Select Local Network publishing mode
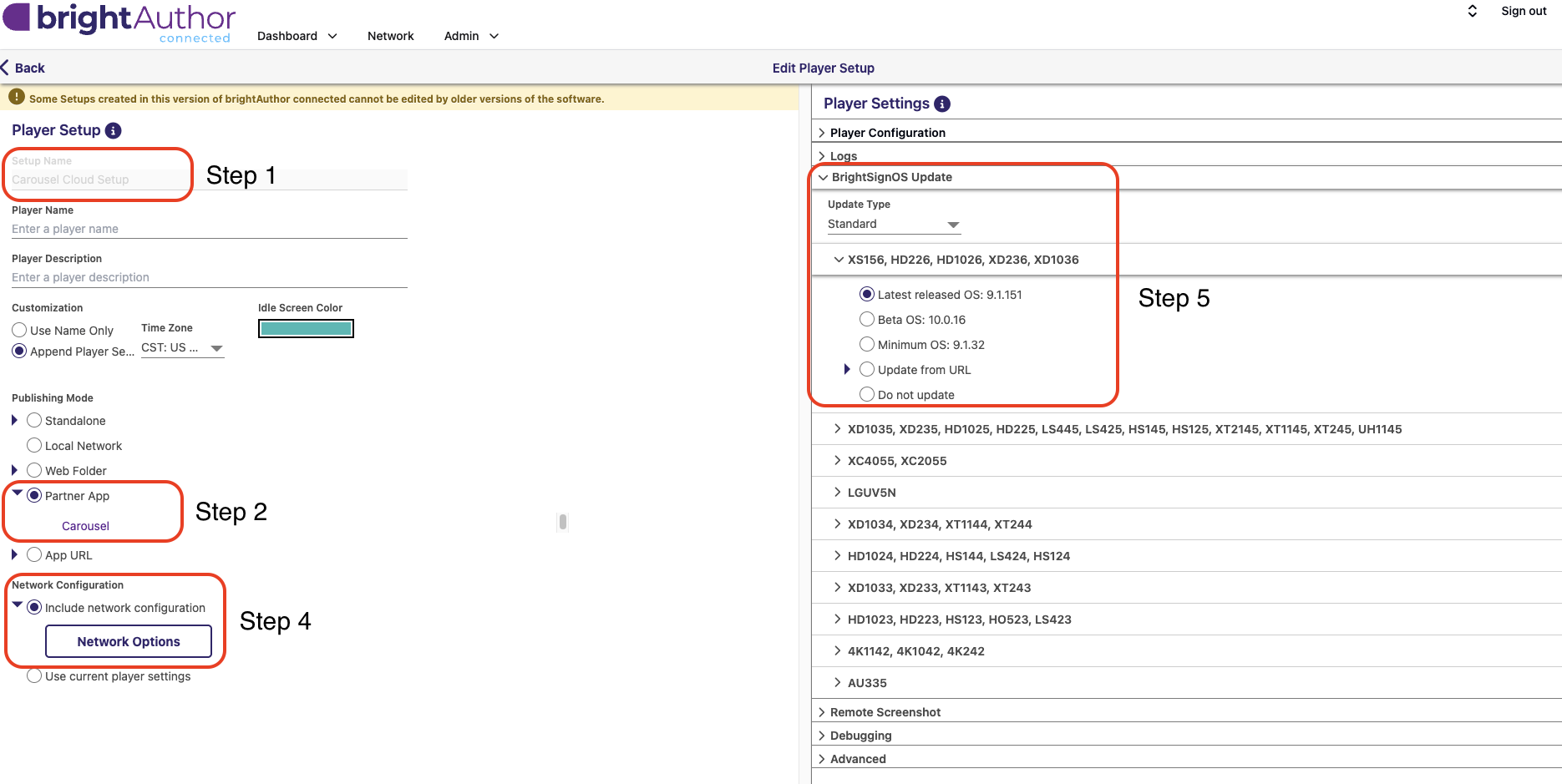The image size is (1562, 784). 34,445
